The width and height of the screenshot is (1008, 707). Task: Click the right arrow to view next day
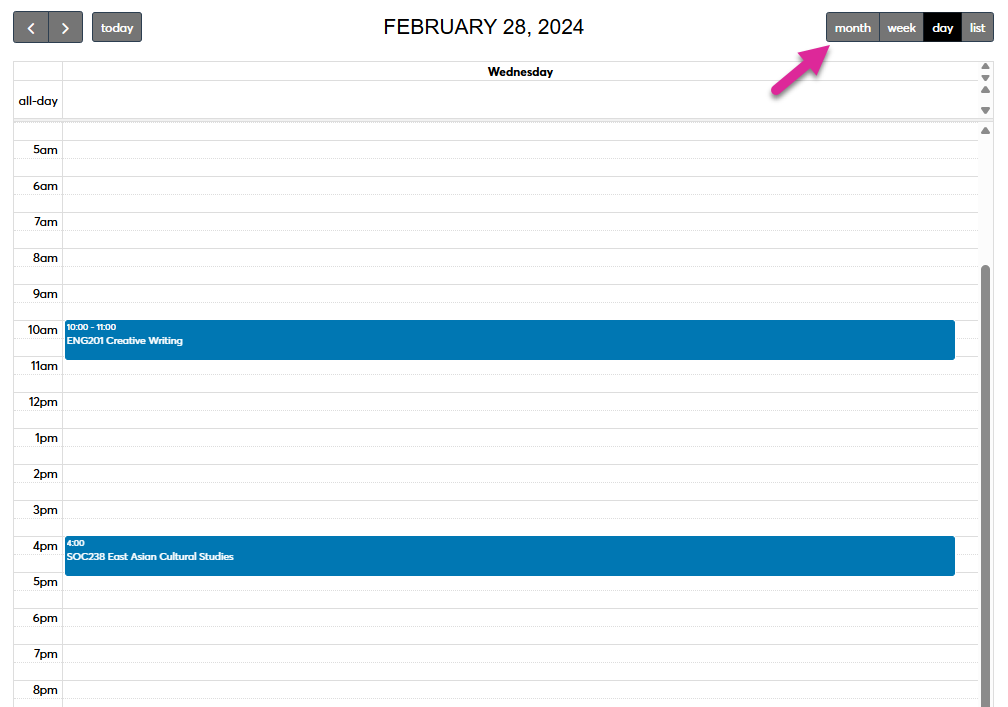(x=64, y=27)
